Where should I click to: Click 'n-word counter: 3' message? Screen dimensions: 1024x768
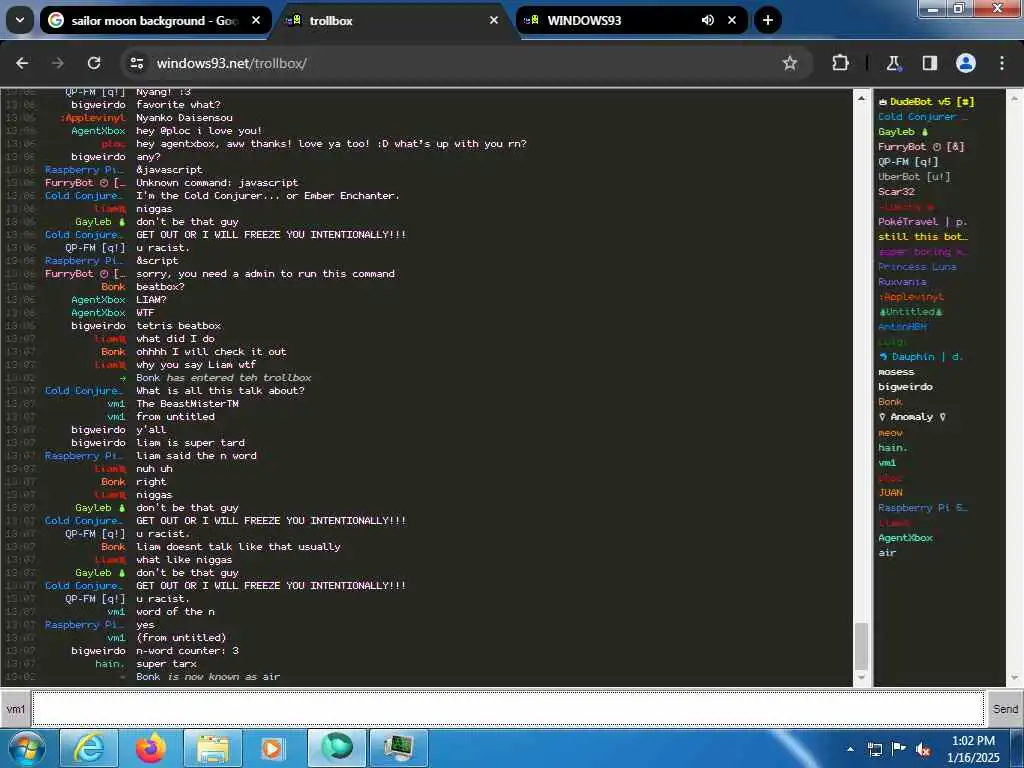click(x=187, y=650)
